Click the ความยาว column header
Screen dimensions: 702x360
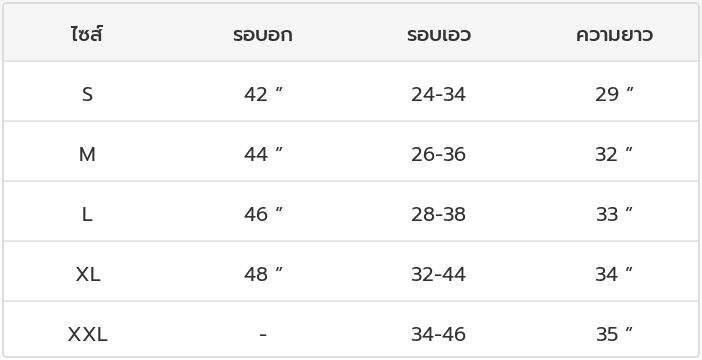point(614,35)
